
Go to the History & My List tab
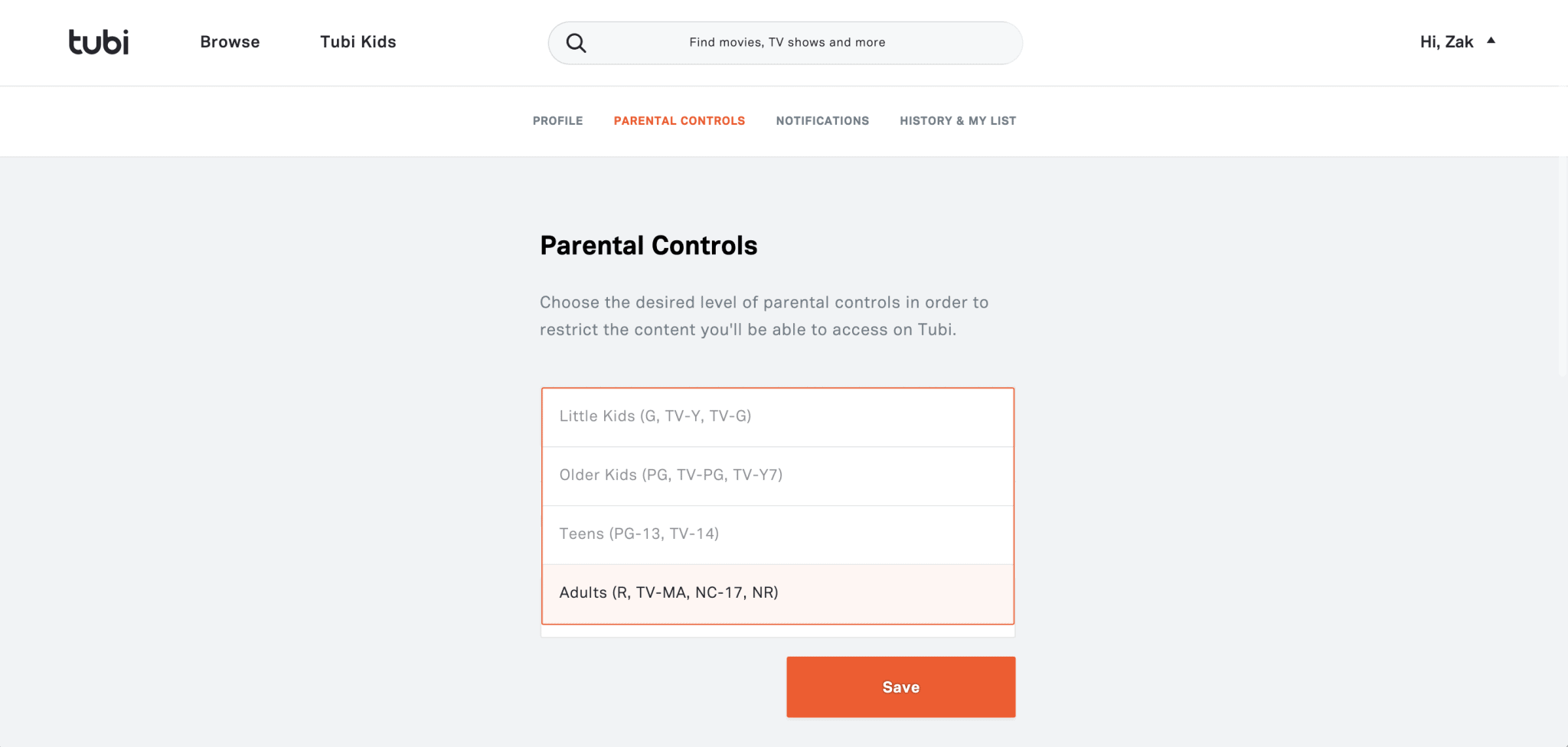point(958,121)
